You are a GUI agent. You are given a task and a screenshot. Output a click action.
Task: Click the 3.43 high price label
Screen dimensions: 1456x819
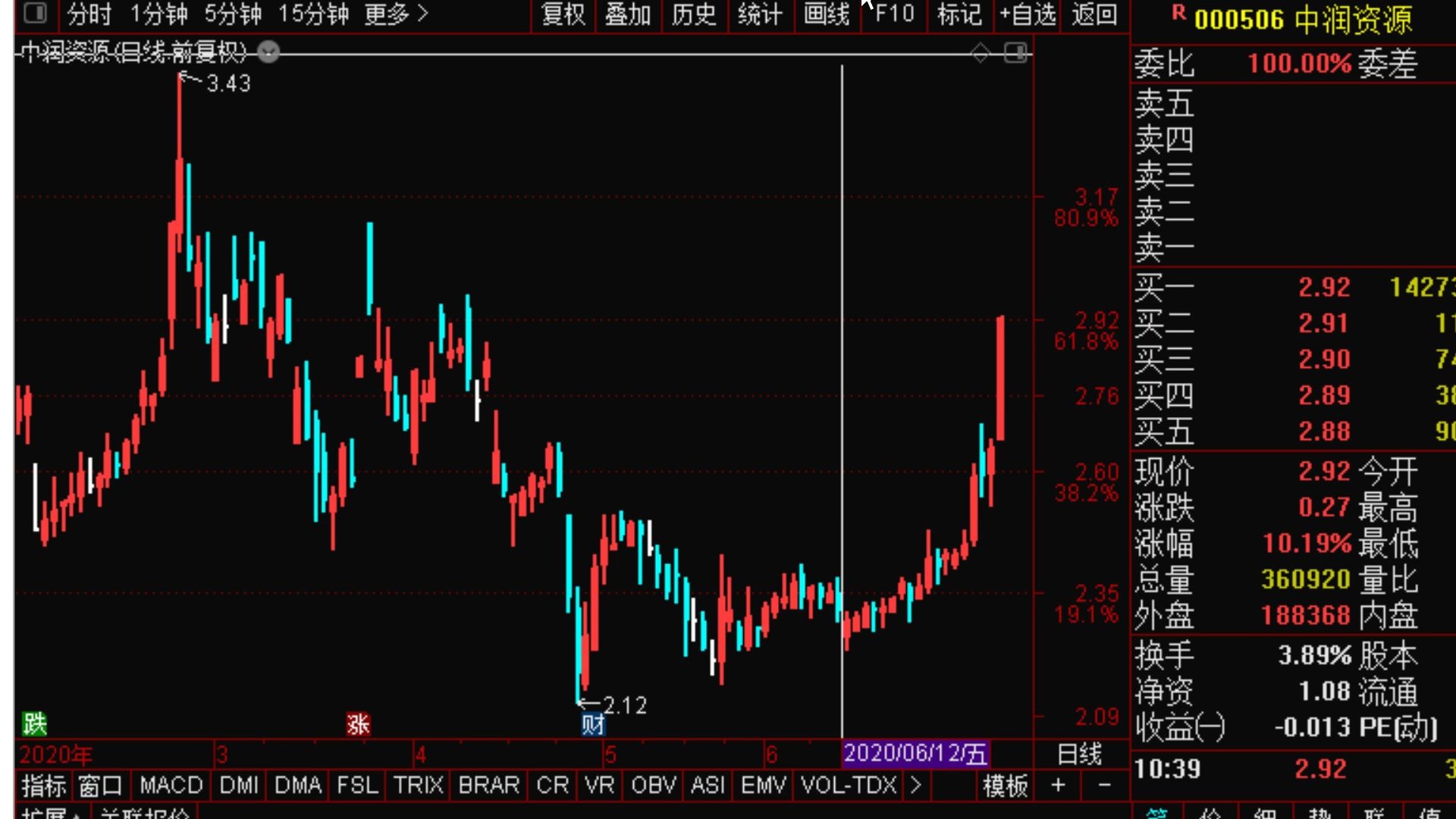point(228,83)
